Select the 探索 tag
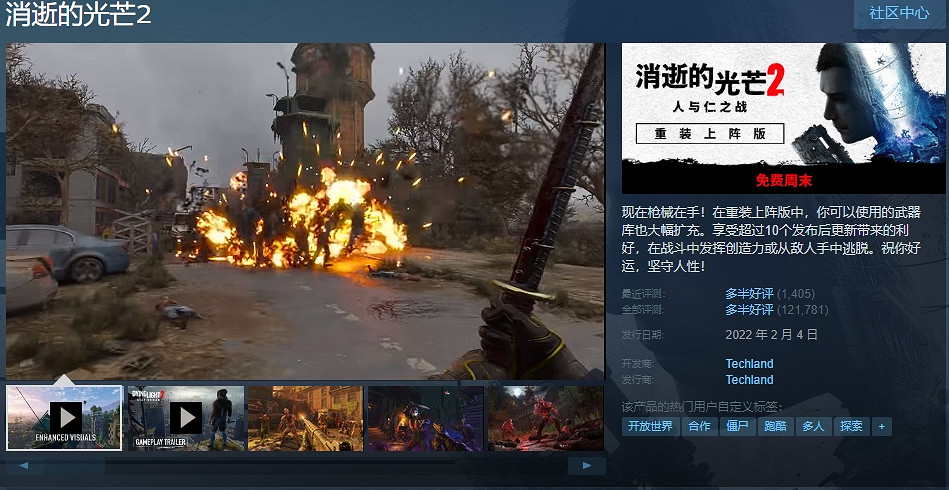949x490 pixels. click(x=852, y=426)
